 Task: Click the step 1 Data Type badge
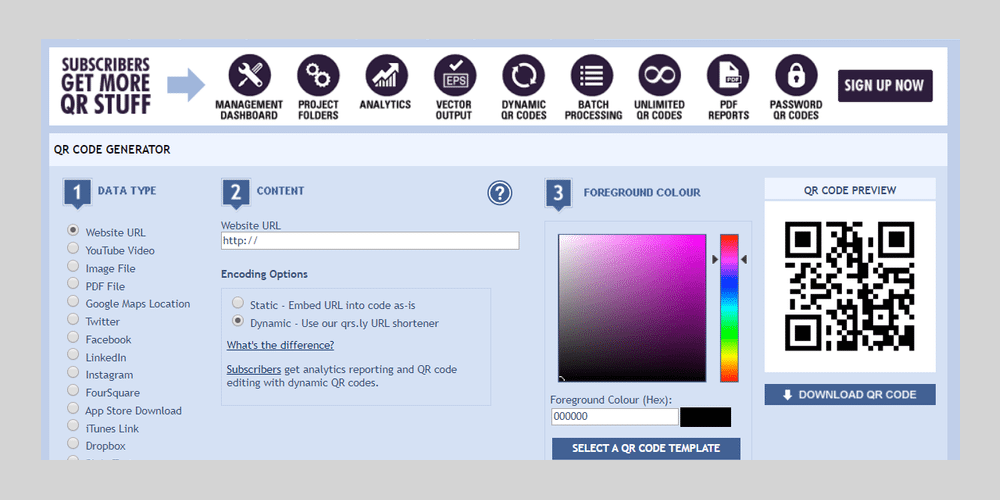click(77, 193)
